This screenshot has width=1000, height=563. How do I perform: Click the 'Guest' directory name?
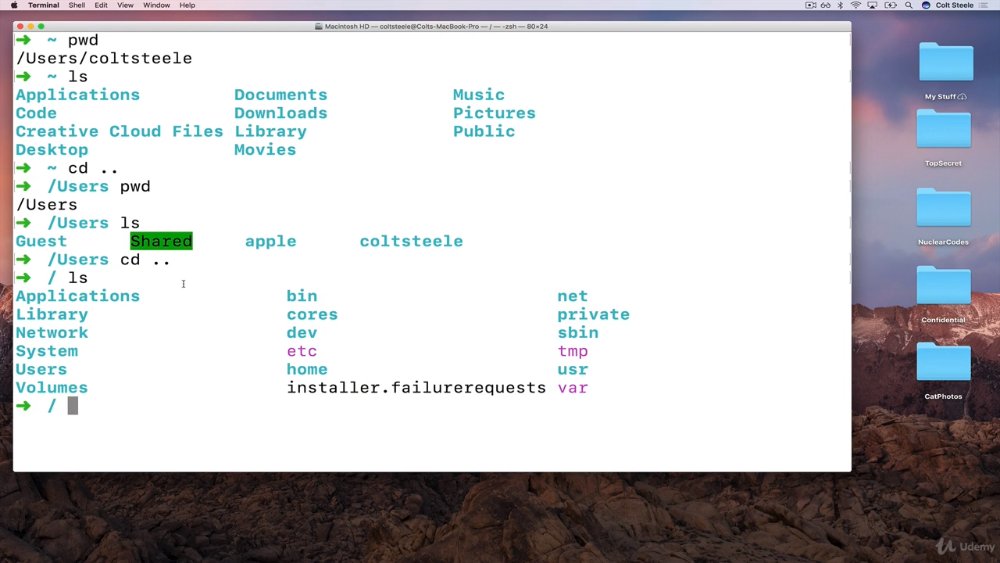click(41, 241)
